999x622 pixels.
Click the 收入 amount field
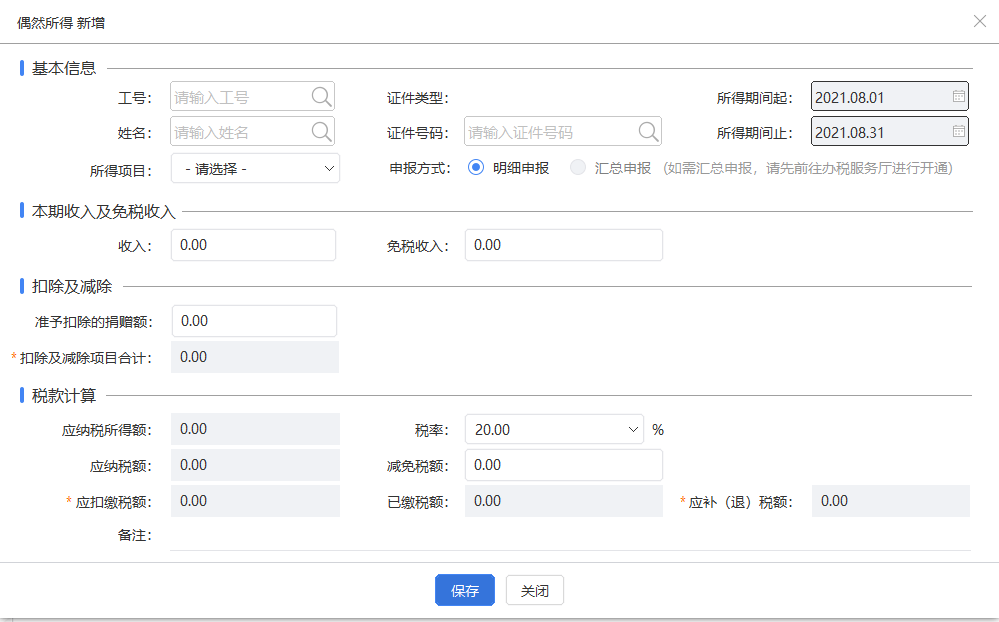click(x=254, y=245)
